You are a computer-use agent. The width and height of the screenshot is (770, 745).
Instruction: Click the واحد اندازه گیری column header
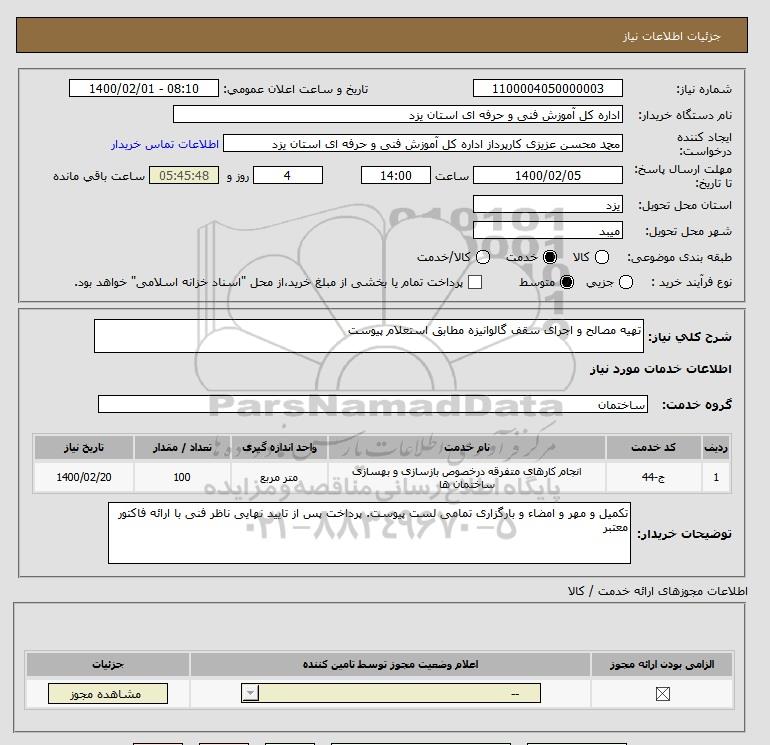click(x=279, y=447)
